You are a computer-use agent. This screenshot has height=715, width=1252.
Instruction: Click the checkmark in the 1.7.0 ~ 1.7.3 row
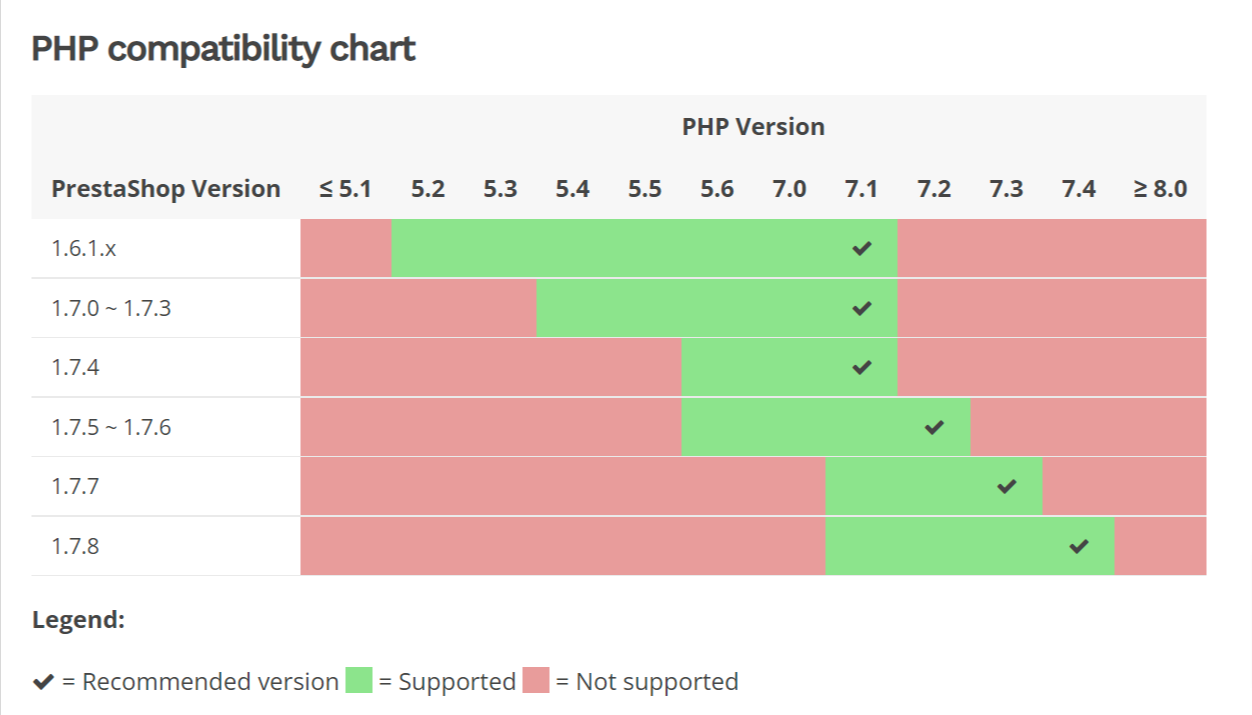(x=861, y=309)
